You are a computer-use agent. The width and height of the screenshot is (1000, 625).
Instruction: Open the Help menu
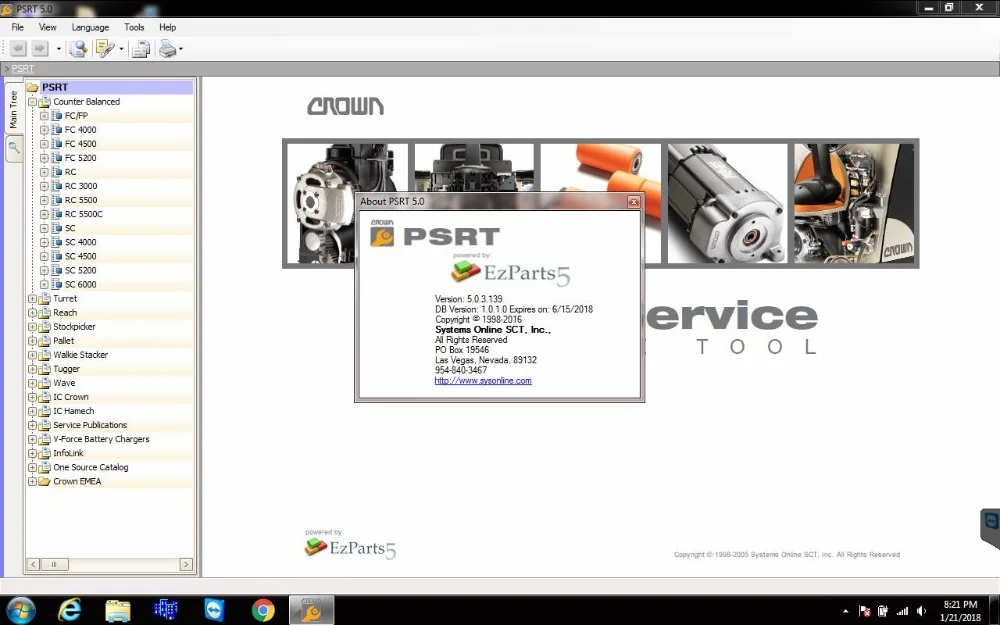[168, 27]
